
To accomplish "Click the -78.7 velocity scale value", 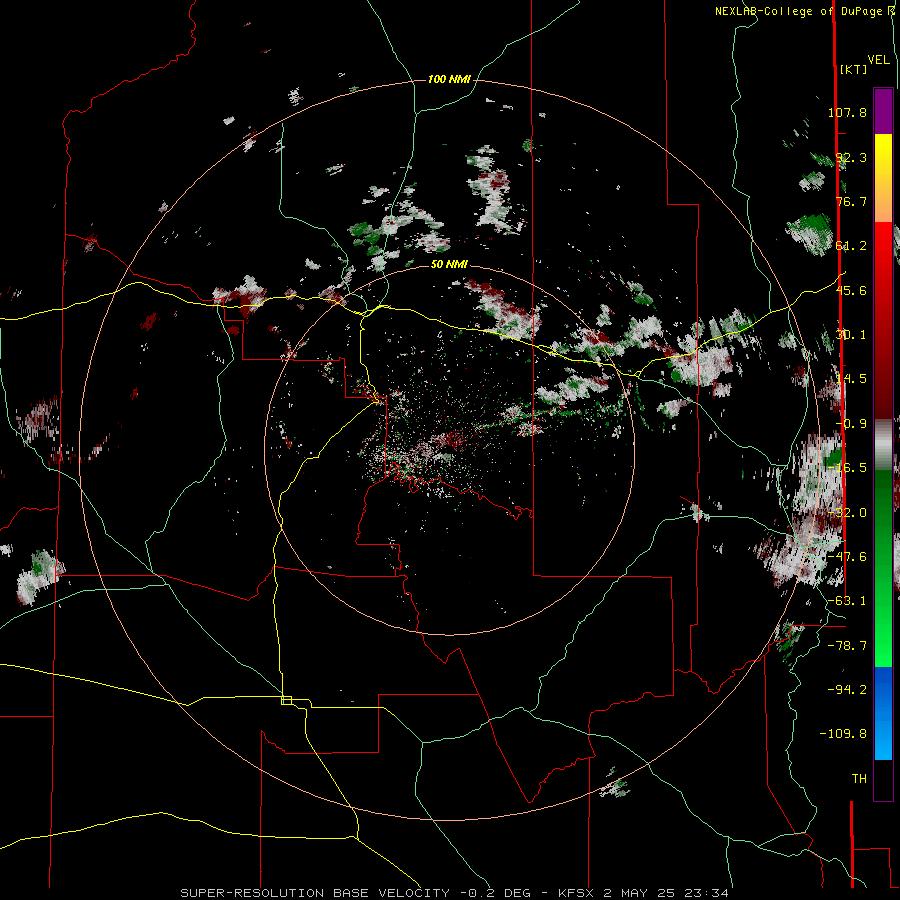I will (847, 646).
